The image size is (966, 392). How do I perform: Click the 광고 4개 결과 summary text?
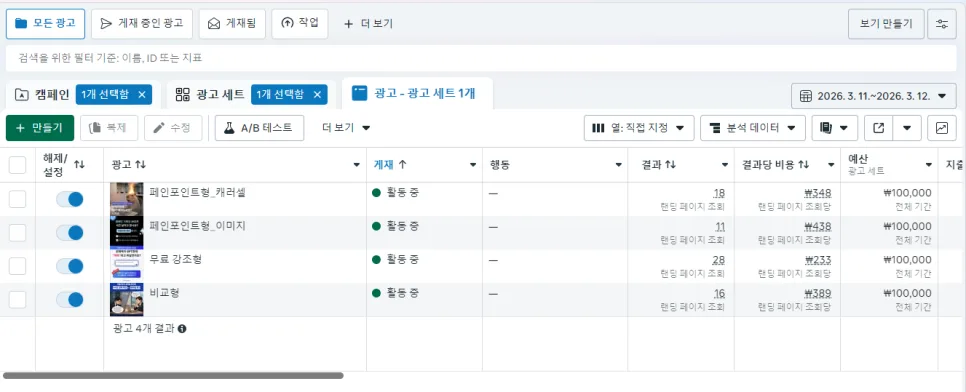(144, 329)
